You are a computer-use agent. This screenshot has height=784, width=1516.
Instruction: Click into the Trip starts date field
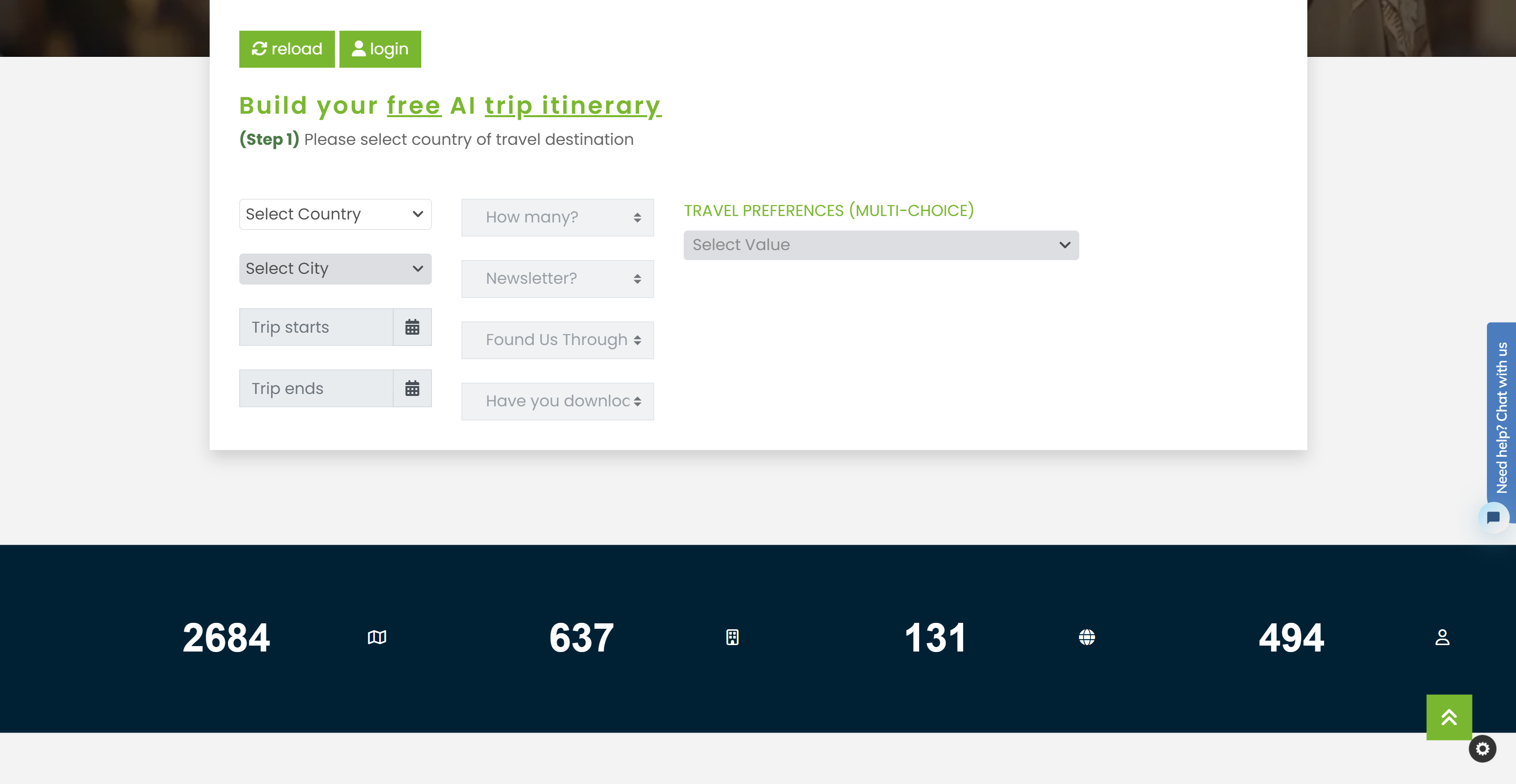click(x=316, y=327)
